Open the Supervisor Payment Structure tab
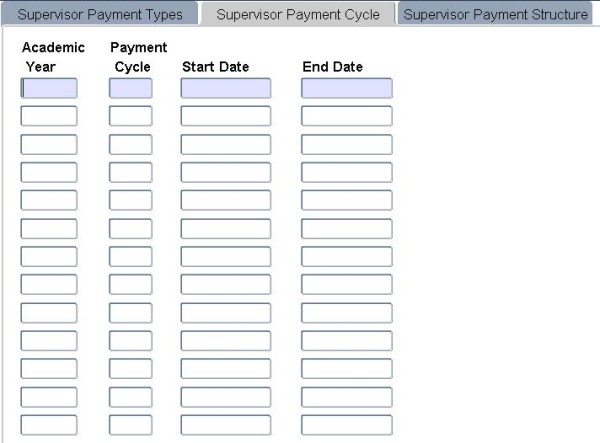Screen dimensions: 600x443 [x=496, y=15]
